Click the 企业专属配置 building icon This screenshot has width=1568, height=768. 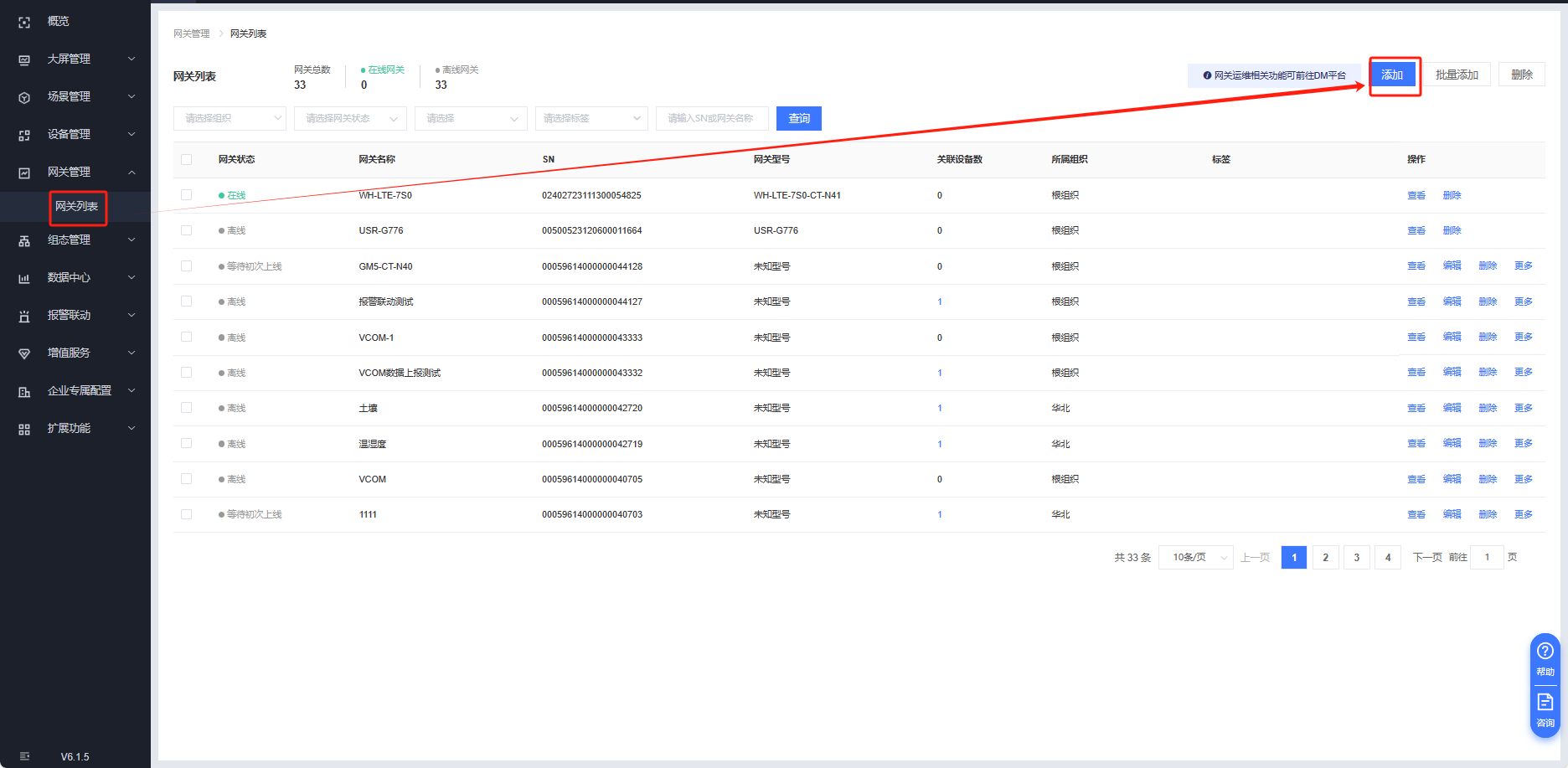(24, 392)
